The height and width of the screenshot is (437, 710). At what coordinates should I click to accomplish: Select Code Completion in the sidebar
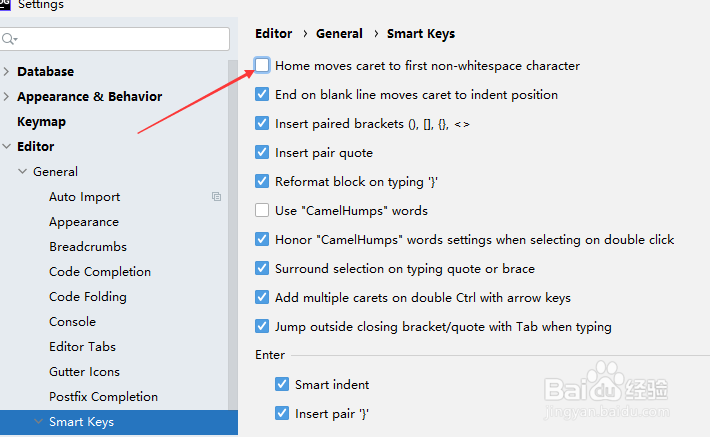100,272
